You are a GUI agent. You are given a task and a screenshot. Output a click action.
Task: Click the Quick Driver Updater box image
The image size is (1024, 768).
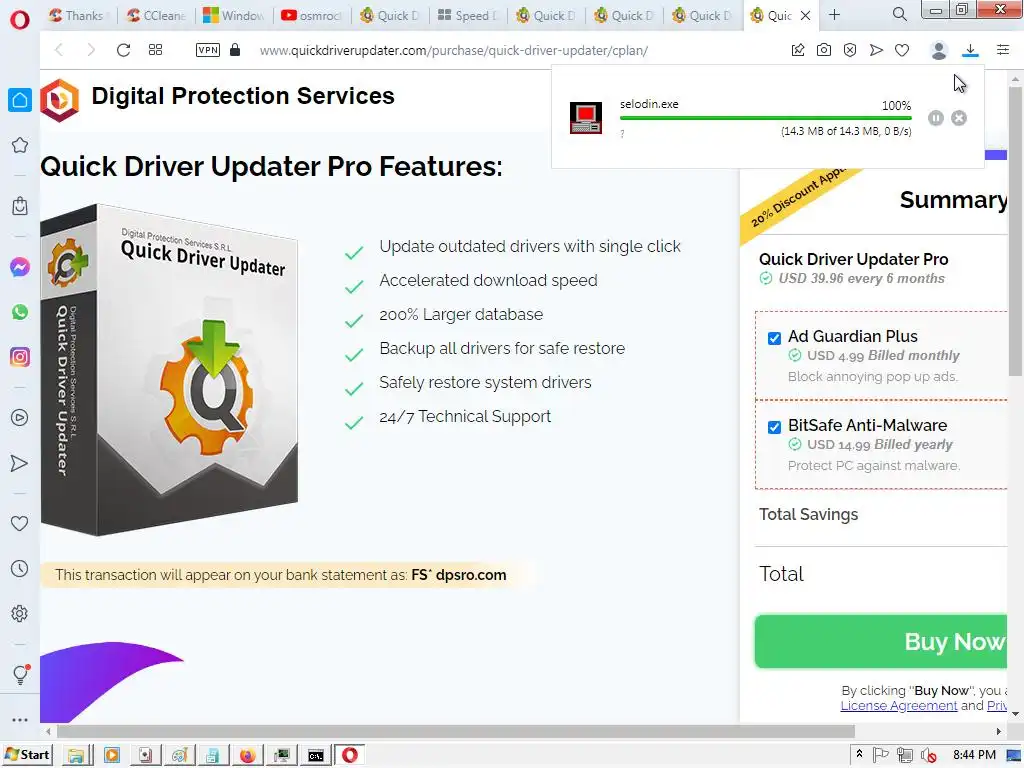pyautogui.click(x=169, y=370)
